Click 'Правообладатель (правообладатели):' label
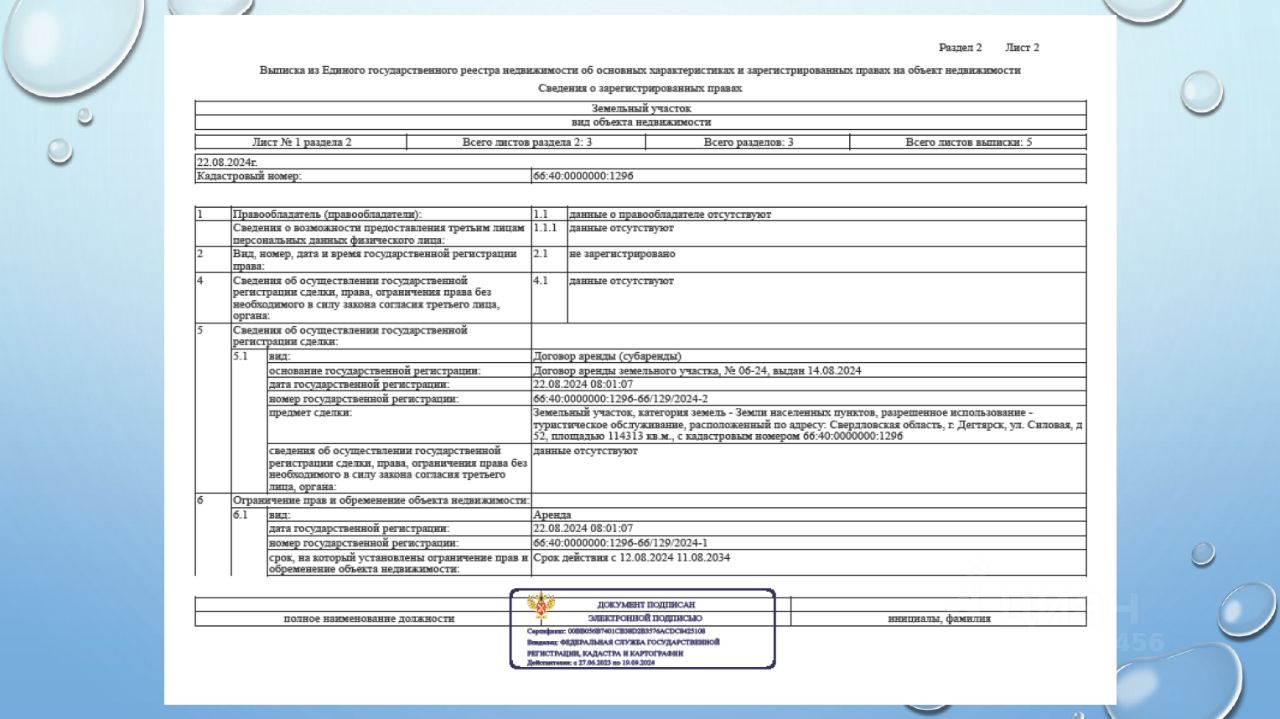Screen dimensions: 1280x719 click(x=327, y=214)
